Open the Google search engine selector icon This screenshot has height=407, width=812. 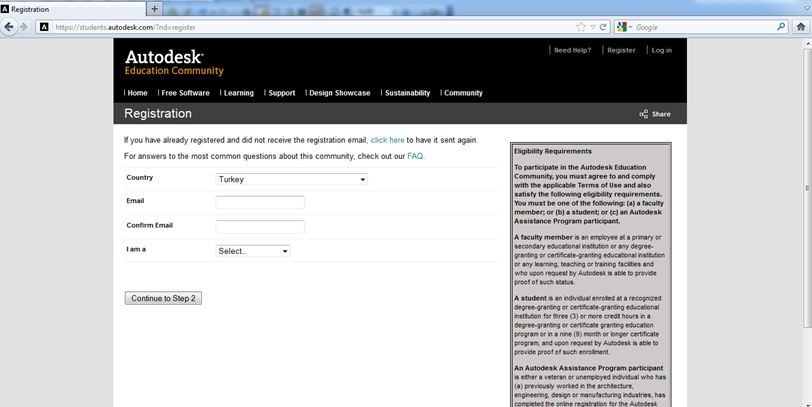click(x=622, y=27)
